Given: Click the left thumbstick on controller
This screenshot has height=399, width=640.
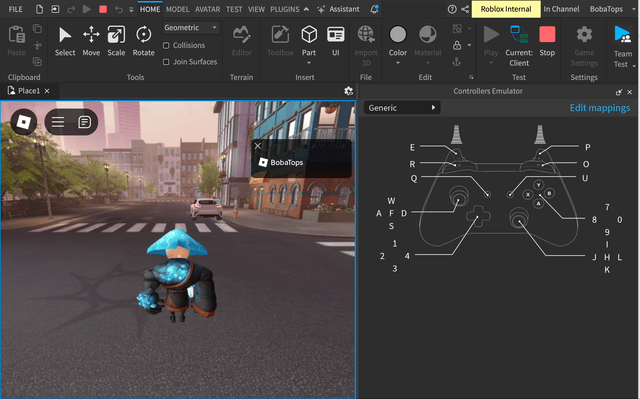Looking at the screenshot, I should pos(459,196).
